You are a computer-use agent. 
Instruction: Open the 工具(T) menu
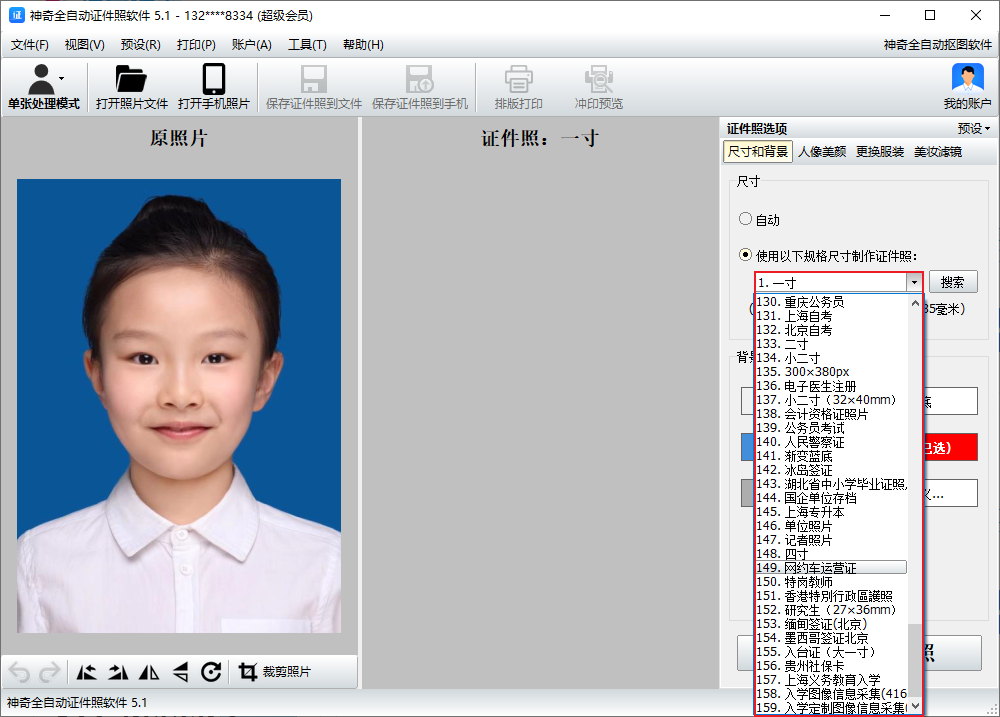(307, 45)
